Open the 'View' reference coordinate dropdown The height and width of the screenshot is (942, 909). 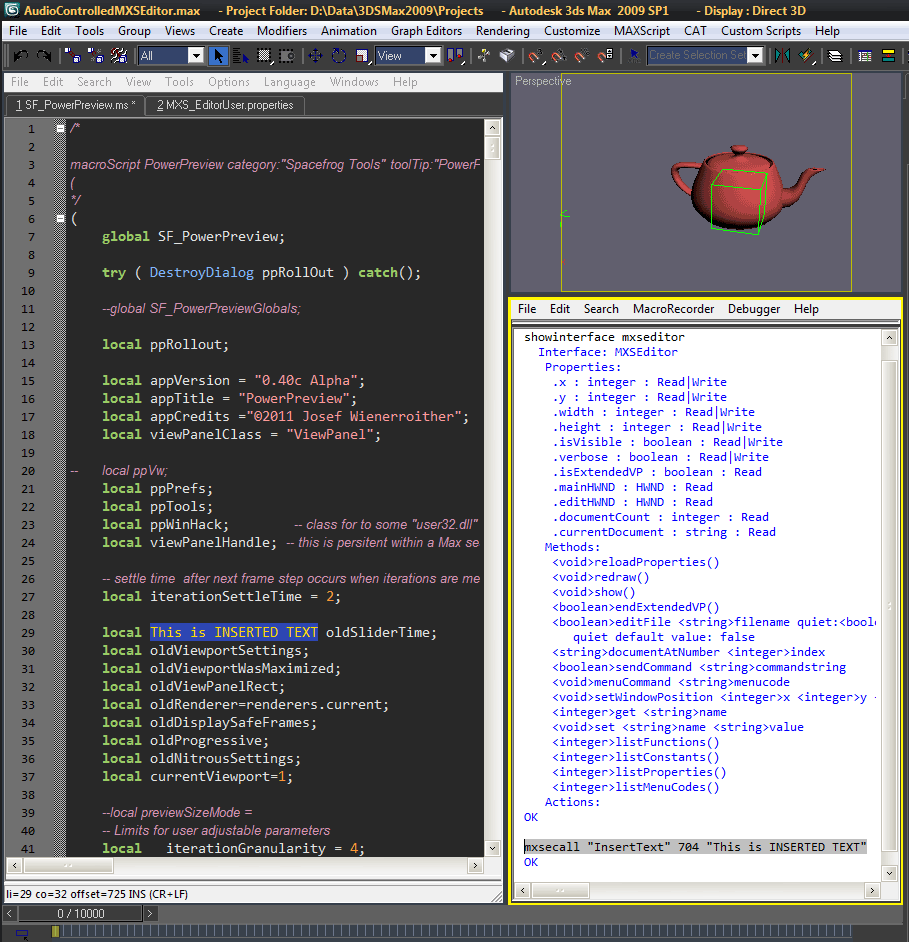(x=432, y=56)
